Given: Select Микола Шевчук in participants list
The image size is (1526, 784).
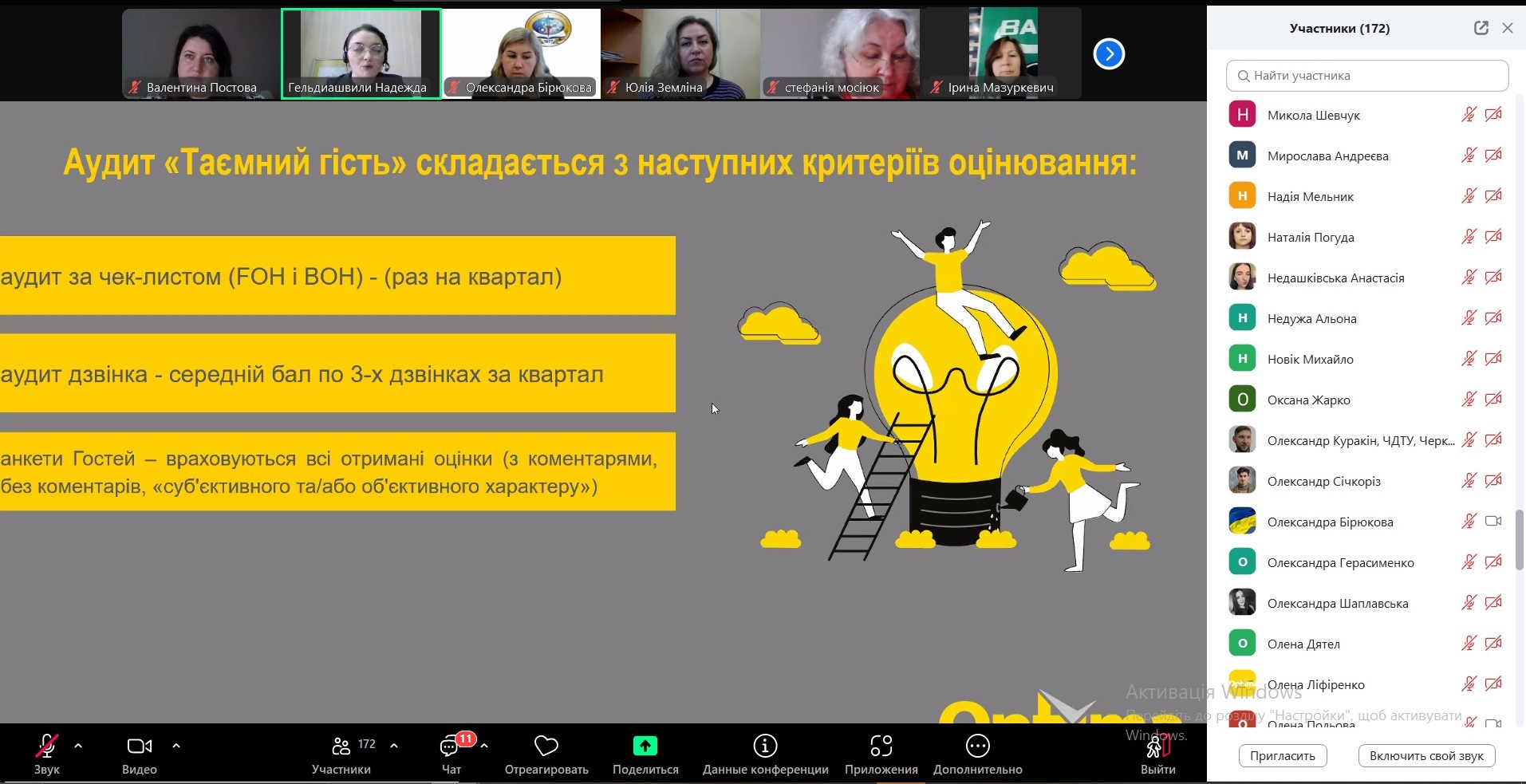Looking at the screenshot, I should pos(1313,115).
